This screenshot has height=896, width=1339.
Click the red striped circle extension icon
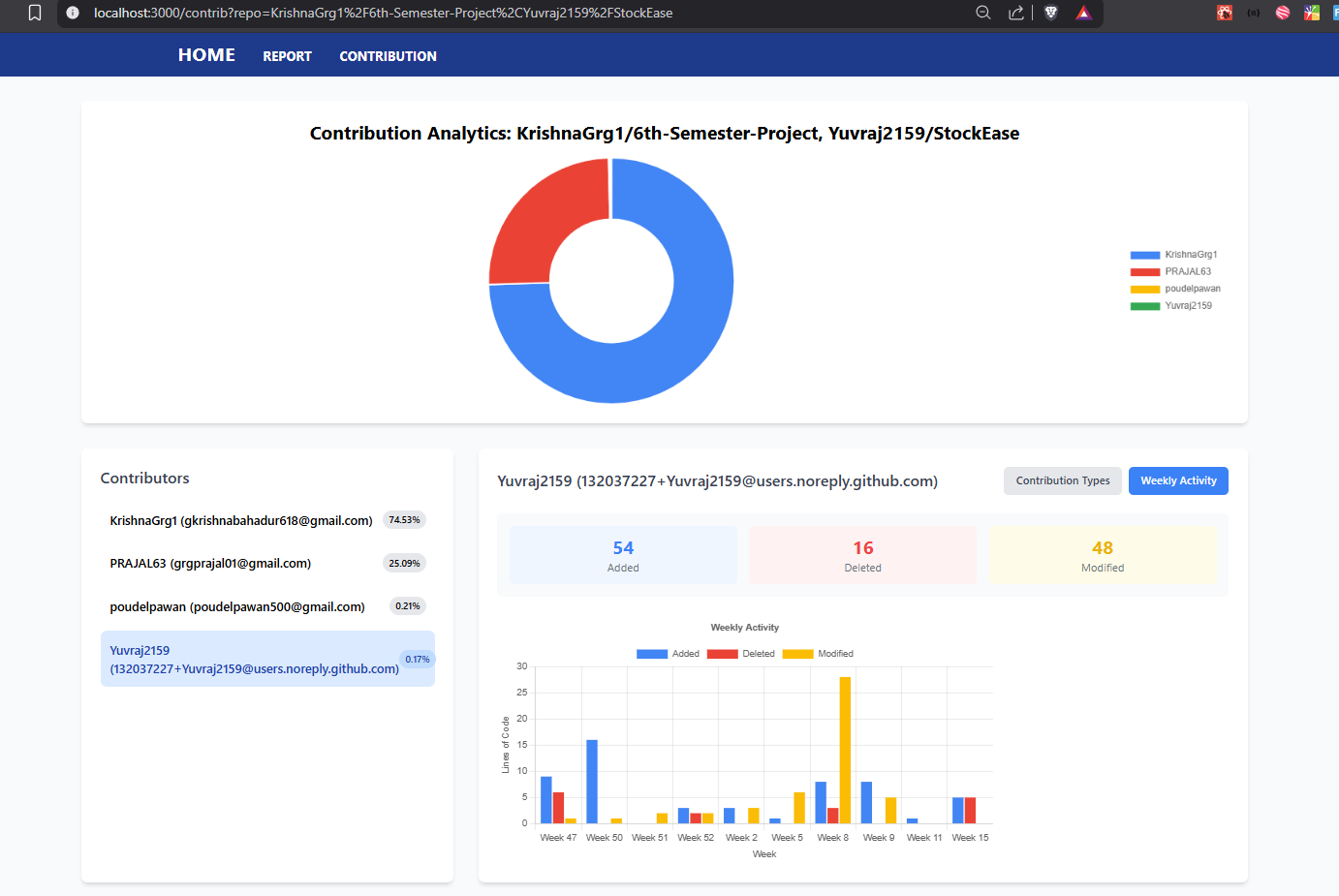1283,13
